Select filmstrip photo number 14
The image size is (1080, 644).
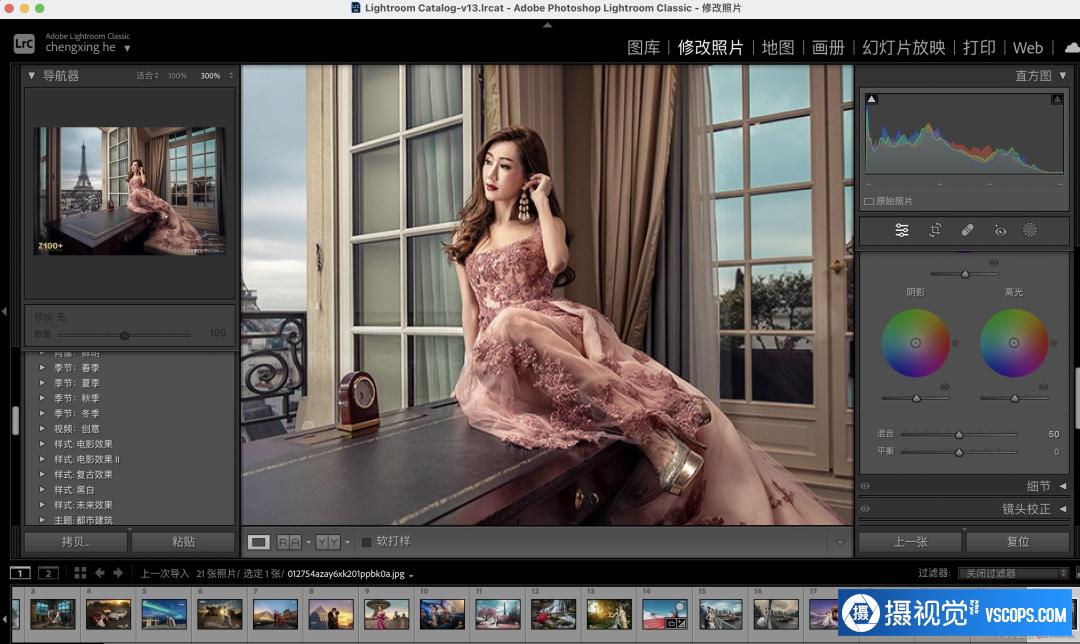tap(664, 614)
